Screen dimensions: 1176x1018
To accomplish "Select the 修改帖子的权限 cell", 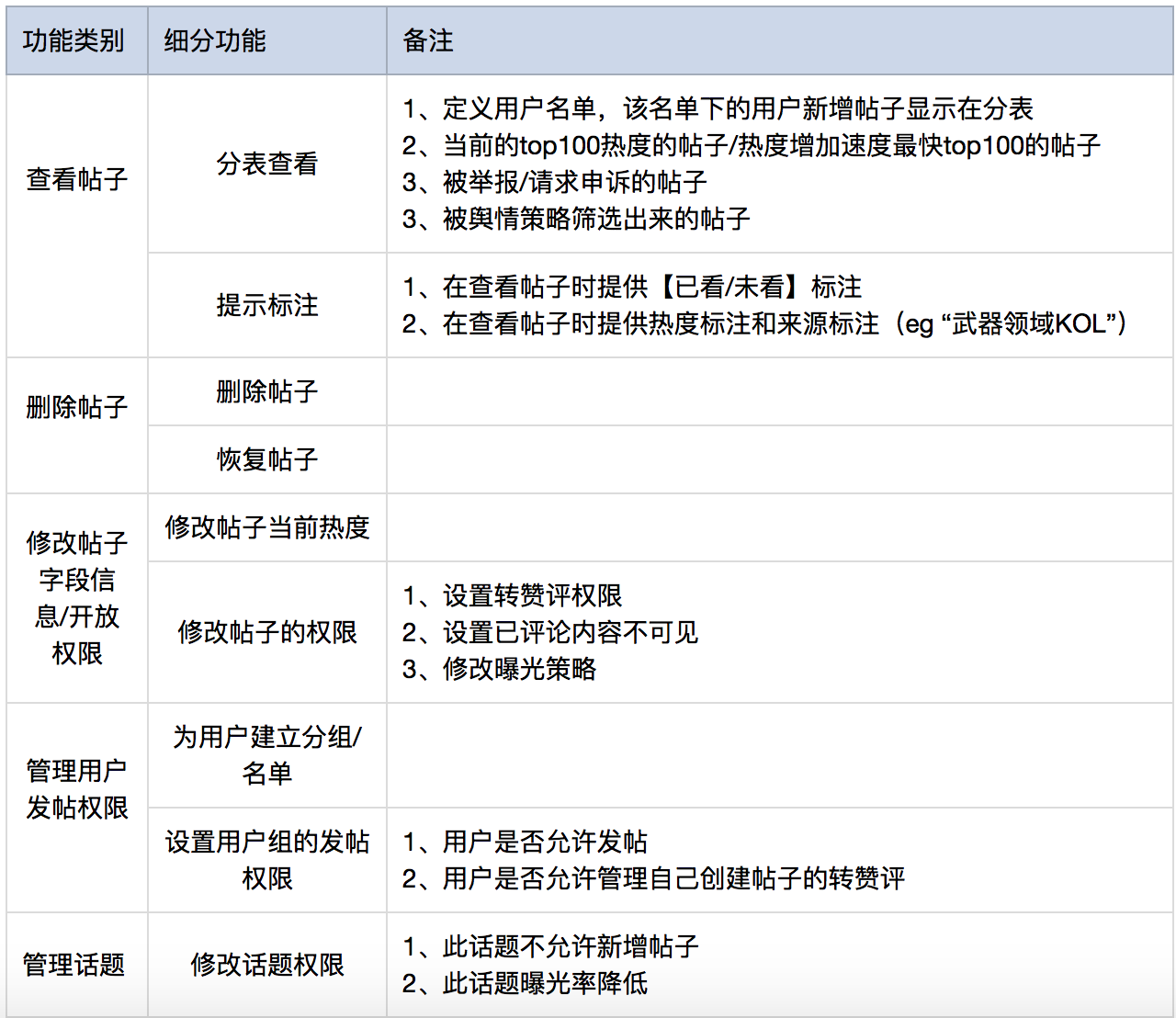I will point(267,632).
